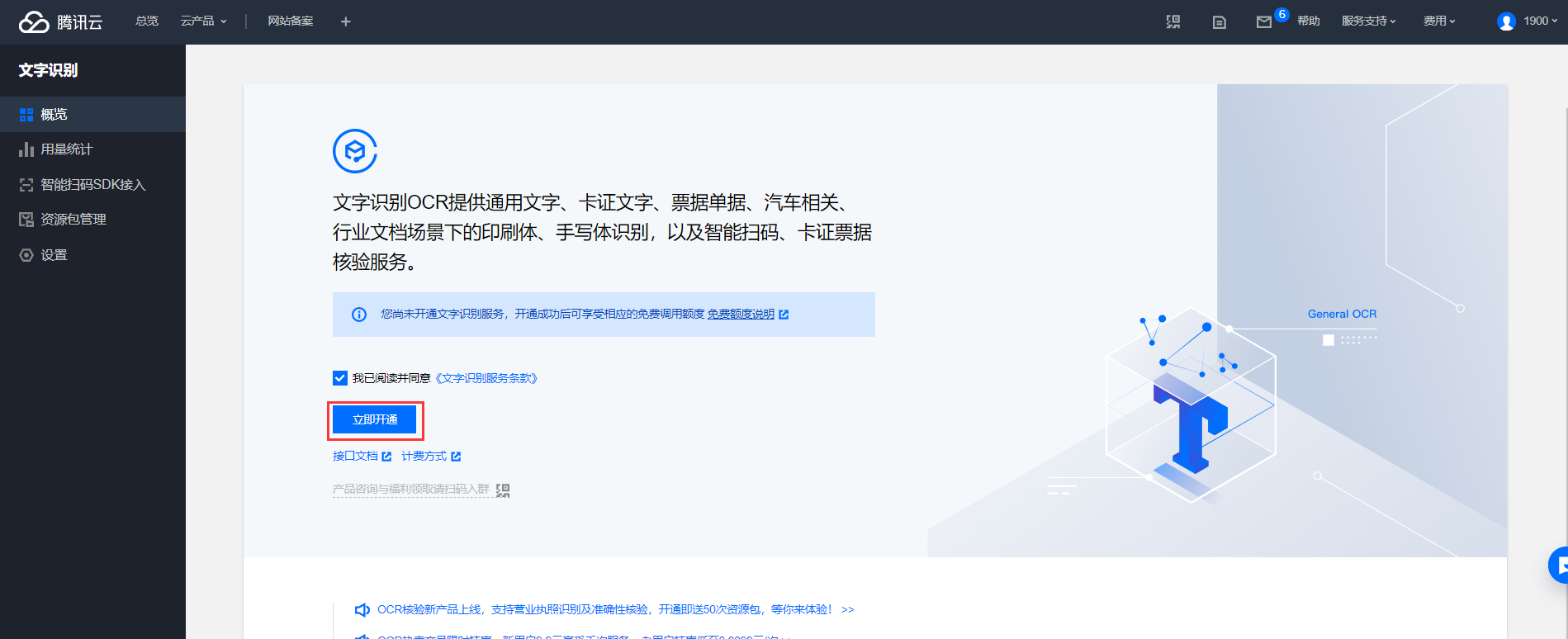Go to 智能扫码SDK接入 in sidebar
The height and width of the screenshot is (639, 1568).
point(92,185)
